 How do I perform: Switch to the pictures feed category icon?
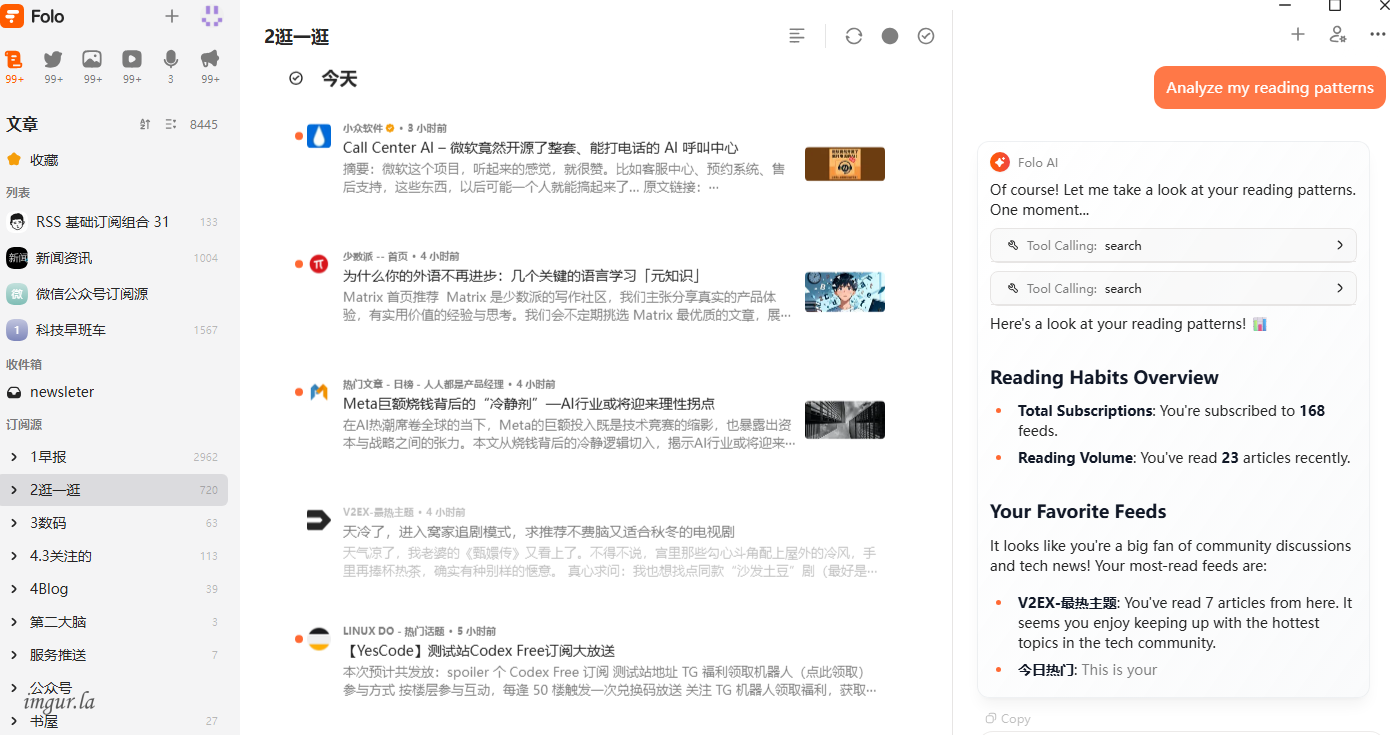(92, 59)
